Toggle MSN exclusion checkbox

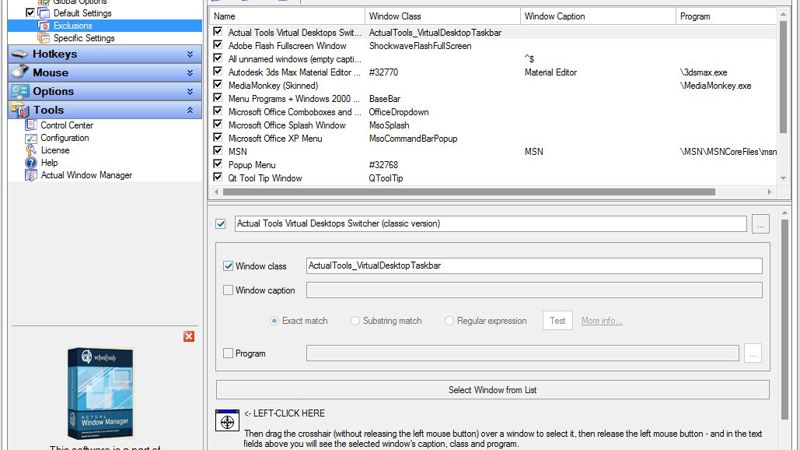218,151
